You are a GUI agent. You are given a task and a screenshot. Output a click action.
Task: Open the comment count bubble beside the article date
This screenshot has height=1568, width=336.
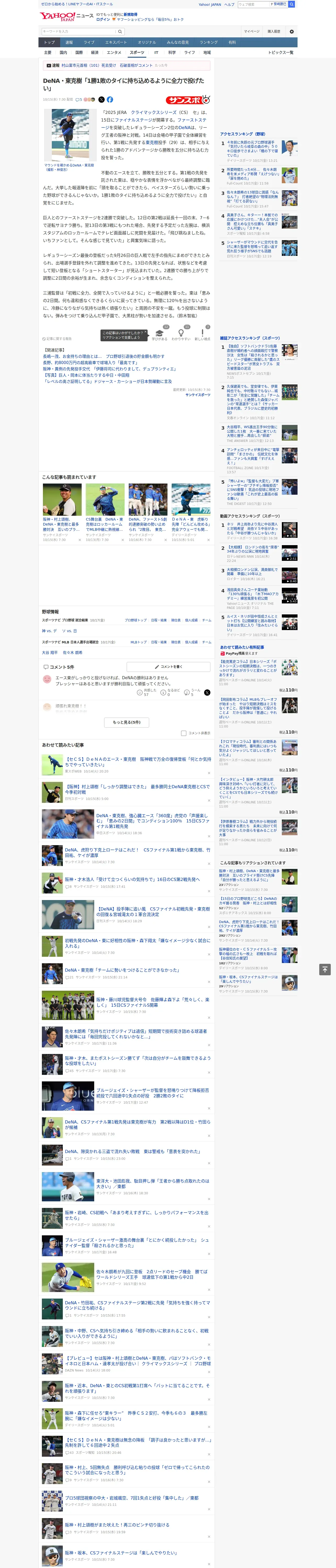[x=79, y=99]
